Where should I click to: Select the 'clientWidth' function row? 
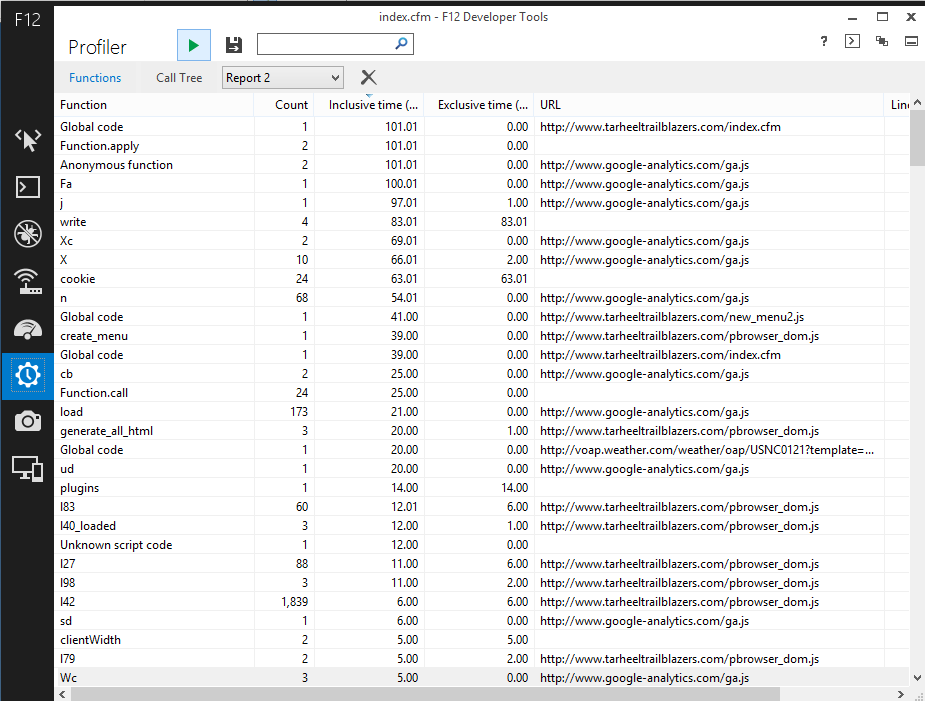(483, 640)
